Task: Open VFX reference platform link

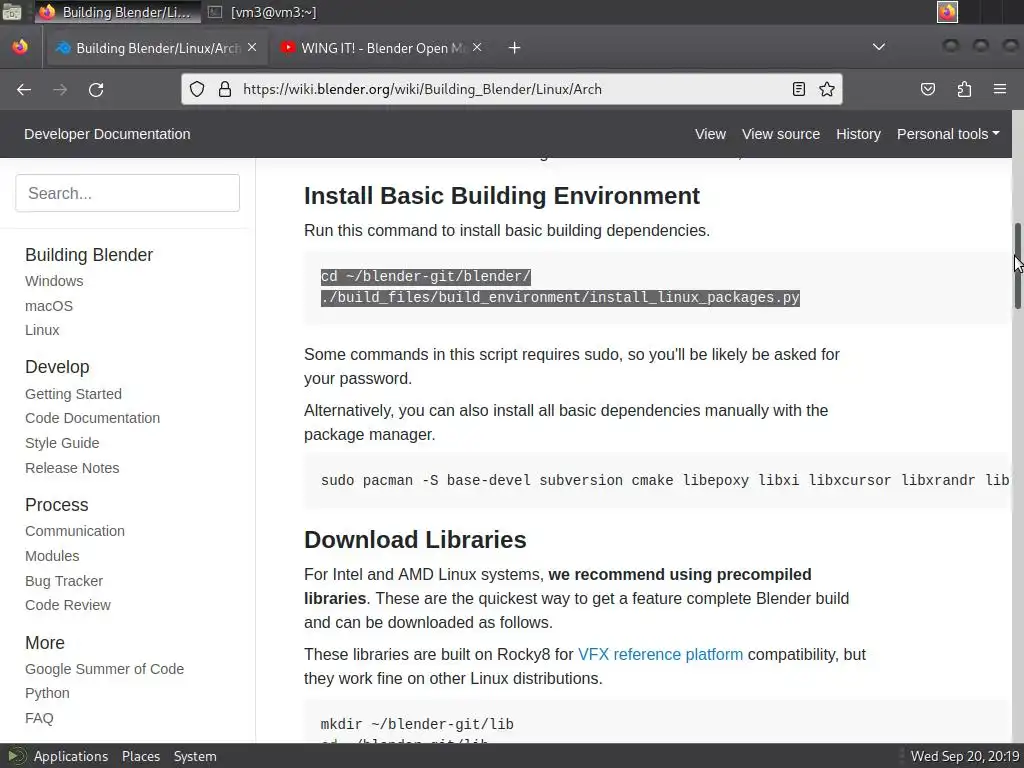Action: 660,654
